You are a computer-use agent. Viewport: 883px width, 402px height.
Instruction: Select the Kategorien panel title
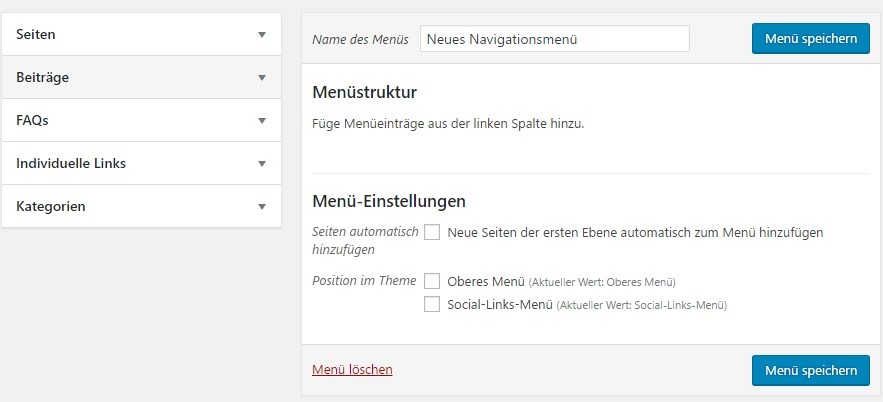(51, 206)
